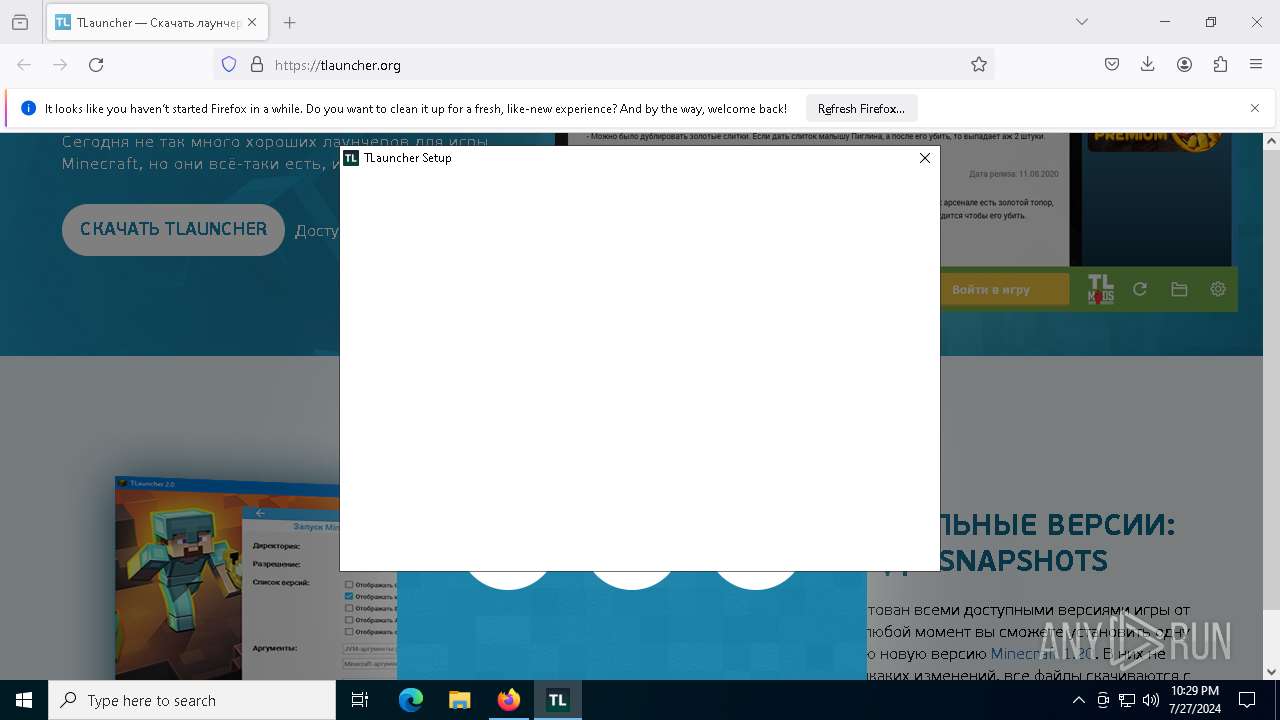Viewport: 1280px width, 720px height.
Task: Click the Refresh Firefox button
Action: tap(861, 108)
